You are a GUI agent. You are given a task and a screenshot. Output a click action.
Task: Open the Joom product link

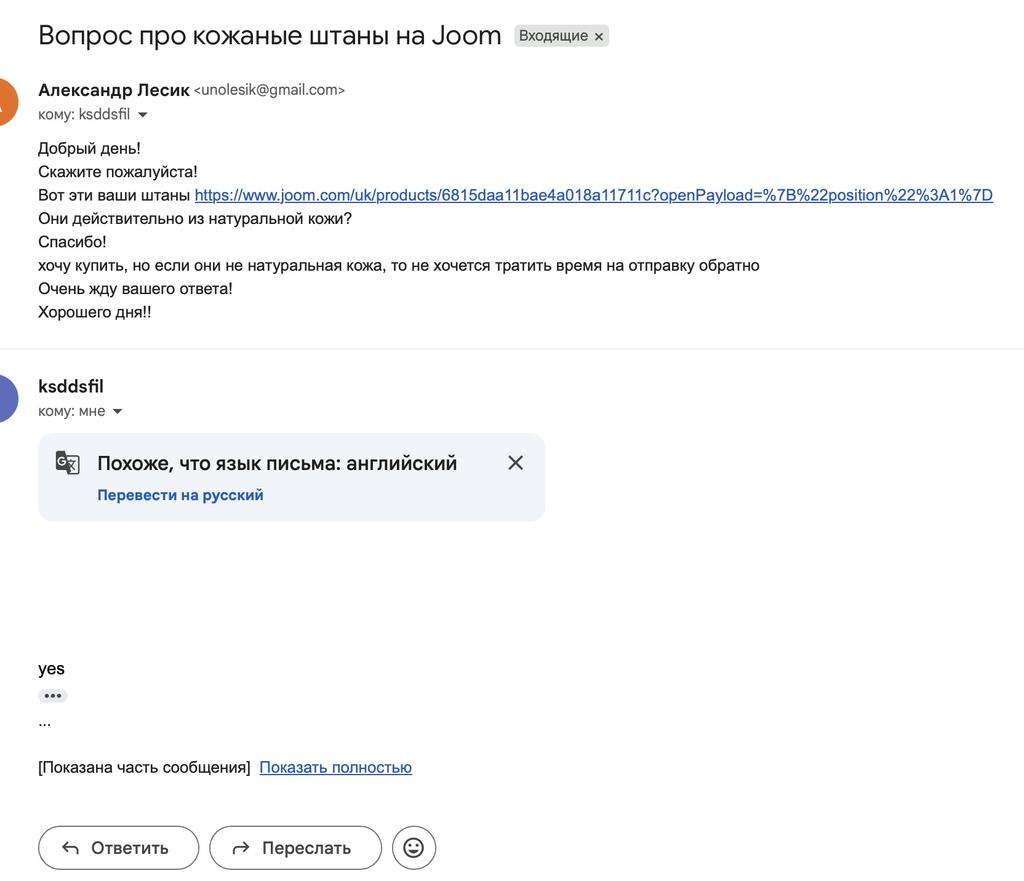593,195
